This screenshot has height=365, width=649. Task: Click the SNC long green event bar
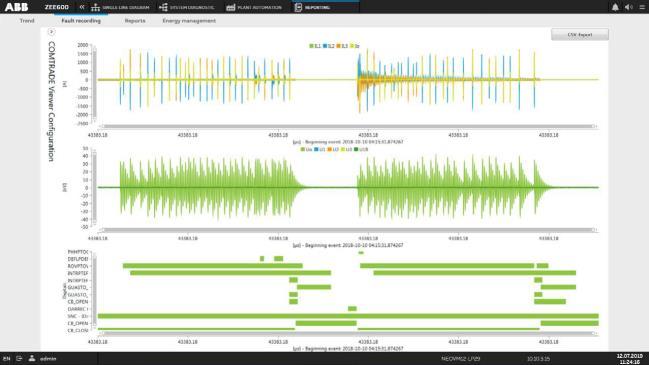click(x=348, y=316)
